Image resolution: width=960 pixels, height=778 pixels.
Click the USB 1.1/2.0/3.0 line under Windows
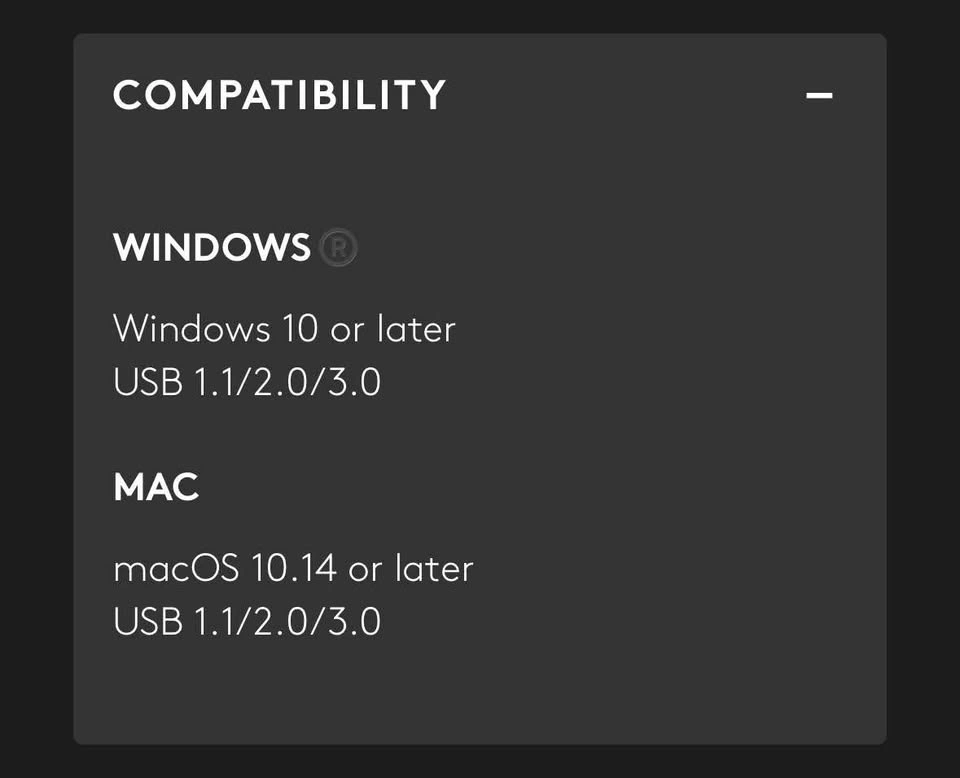[247, 383]
